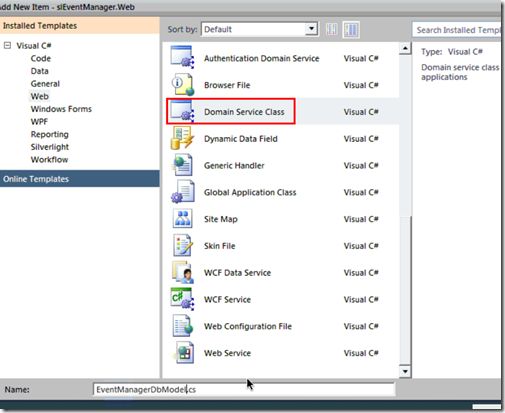Click Visual C# text in Generic Handler row
Image resolution: width=505 pixels, height=413 pixels.
point(361,165)
